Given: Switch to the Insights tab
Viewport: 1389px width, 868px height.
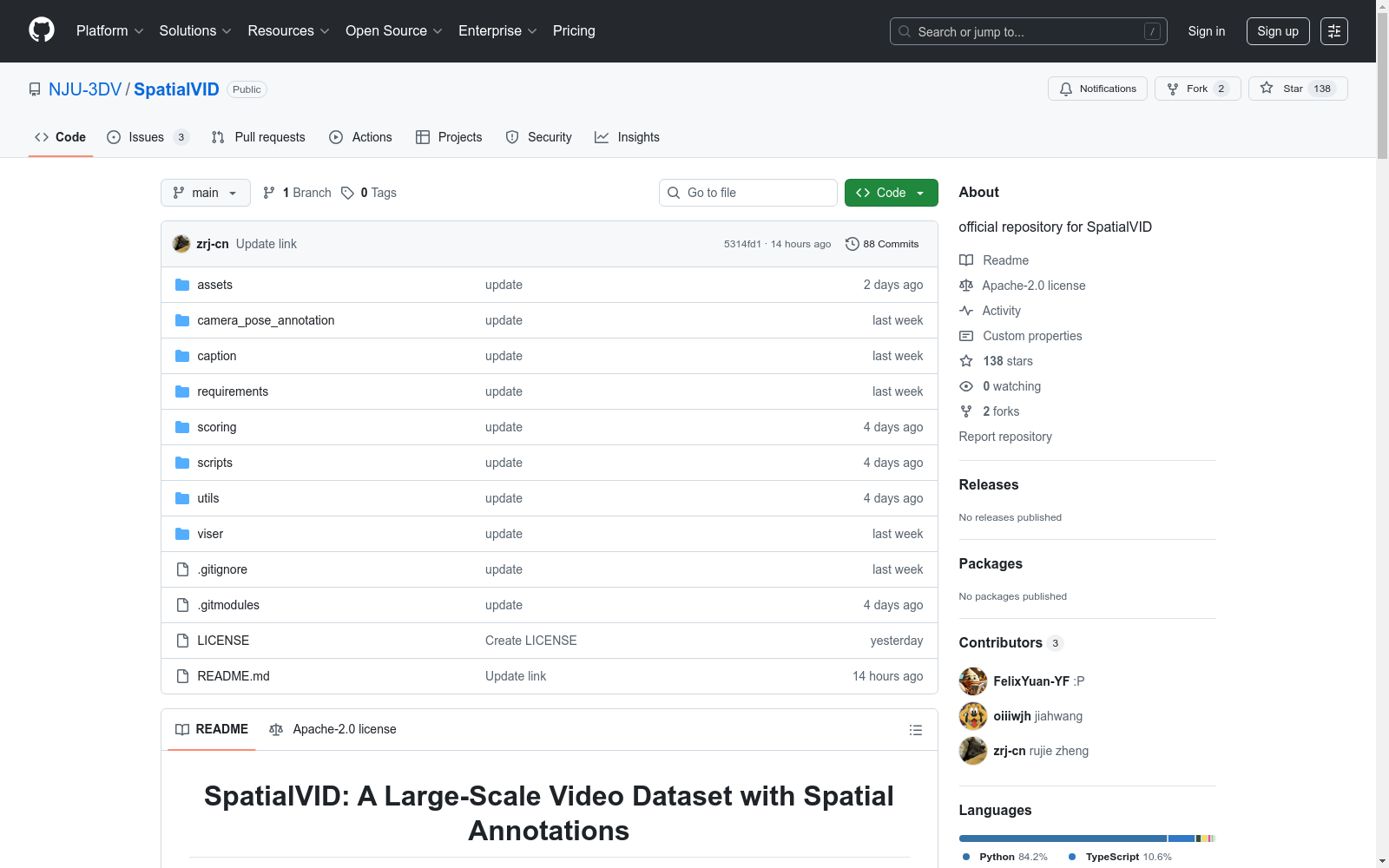Looking at the screenshot, I should [x=627, y=137].
